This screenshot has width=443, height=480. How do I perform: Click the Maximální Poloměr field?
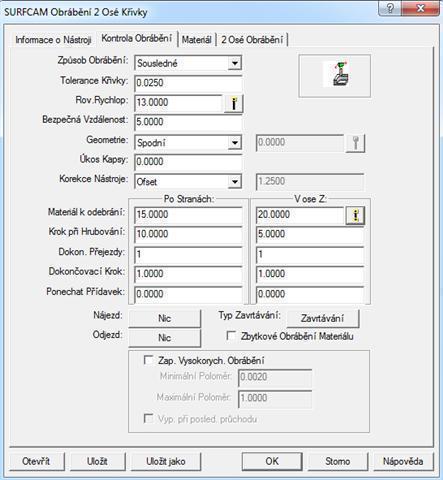pyautogui.click(x=275, y=398)
